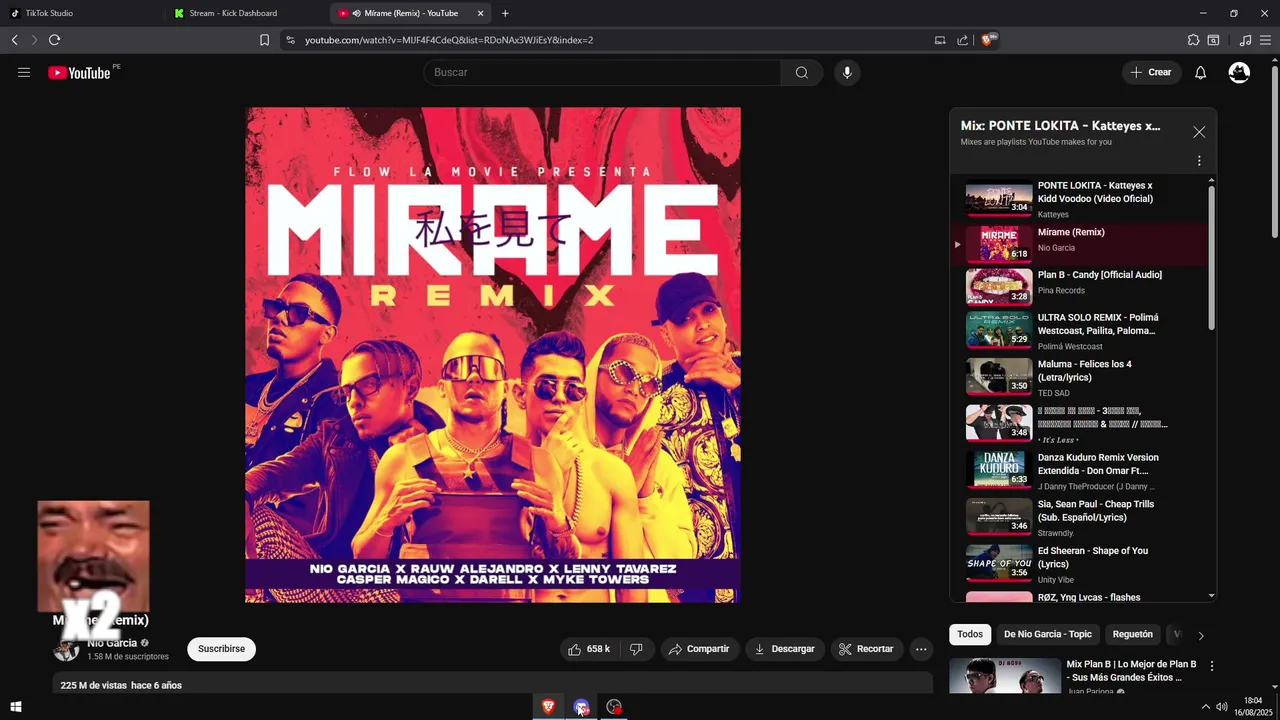The image size is (1280, 720).
Task: Open the Brave Shields lion icon
Action: click(989, 40)
